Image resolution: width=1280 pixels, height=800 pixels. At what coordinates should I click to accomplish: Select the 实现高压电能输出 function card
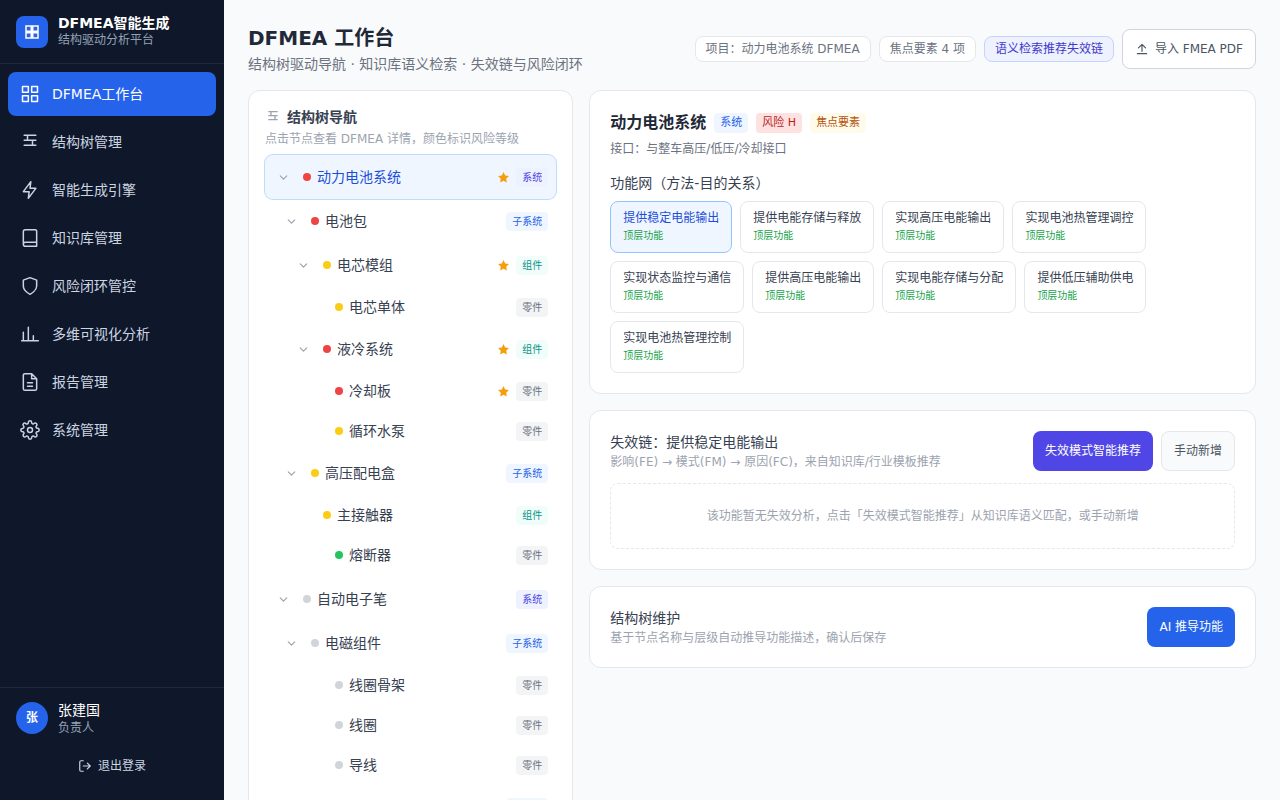(x=943, y=227)
